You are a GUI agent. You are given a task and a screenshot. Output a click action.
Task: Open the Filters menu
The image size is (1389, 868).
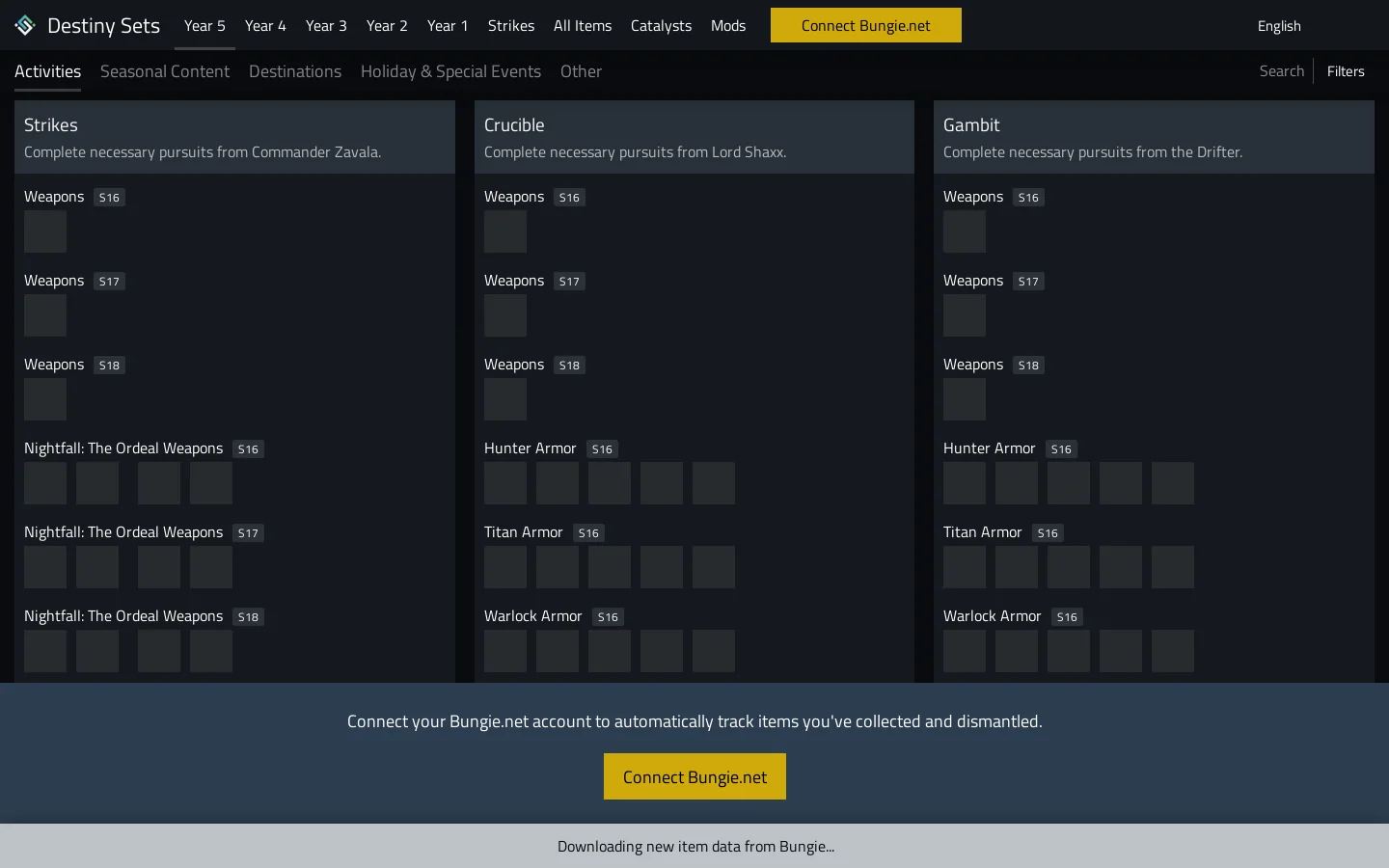click(1346, 70)
